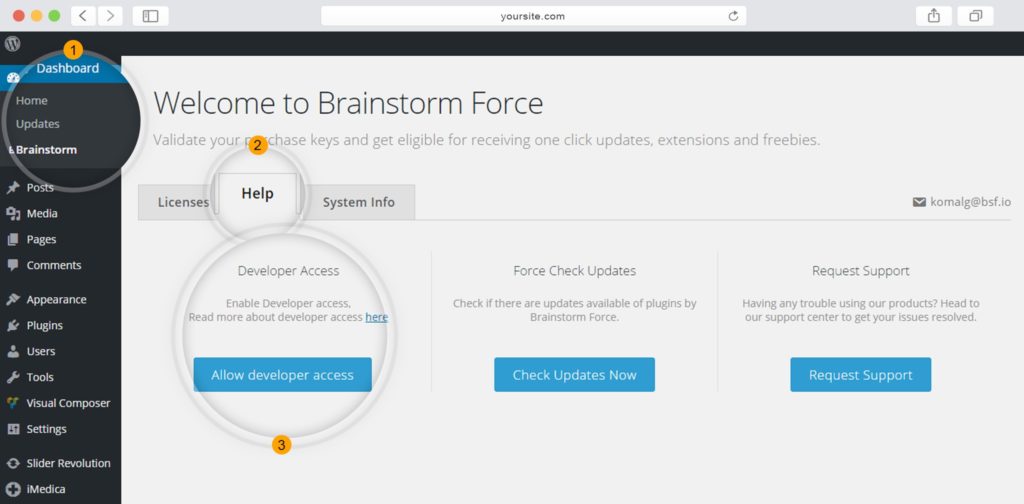Switch to the System Info tab
The width and height of the screenshot is (1024, 504).
[358, 202]
